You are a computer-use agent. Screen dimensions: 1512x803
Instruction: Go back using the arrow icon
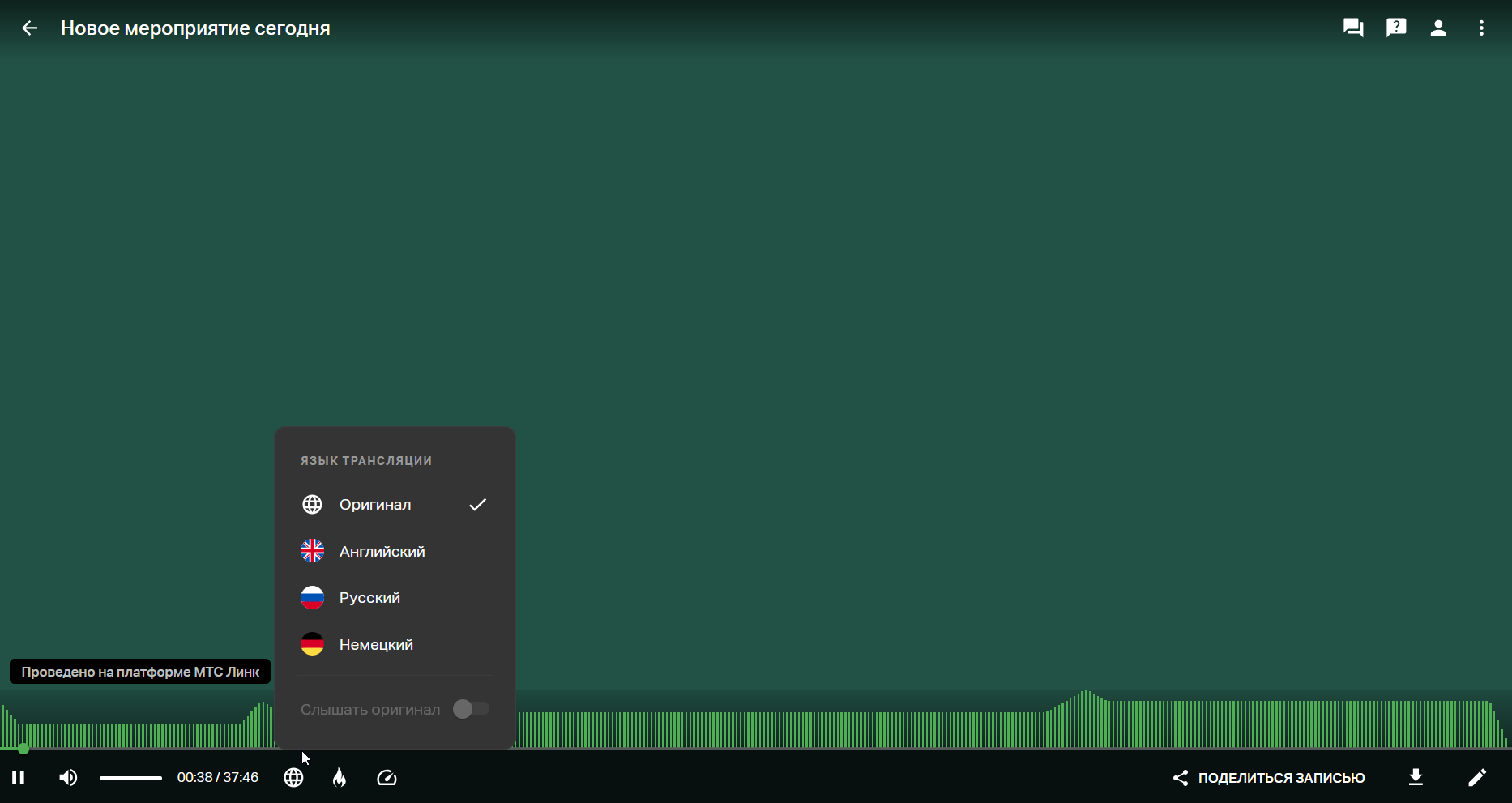[29, 28]
